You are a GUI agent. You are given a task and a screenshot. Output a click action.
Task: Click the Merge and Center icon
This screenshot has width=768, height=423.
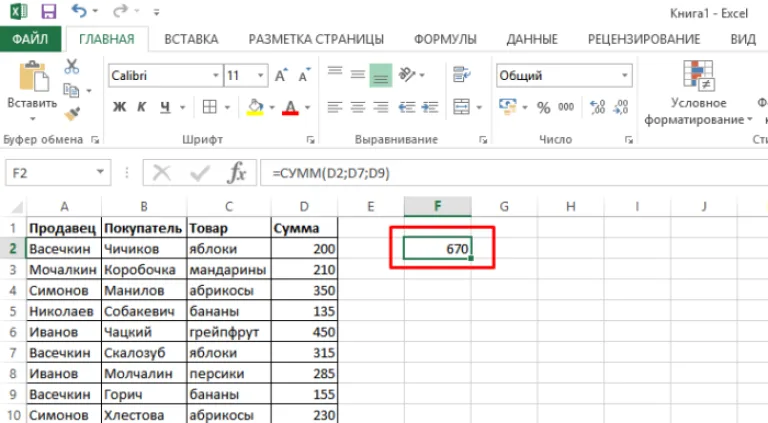461,107
